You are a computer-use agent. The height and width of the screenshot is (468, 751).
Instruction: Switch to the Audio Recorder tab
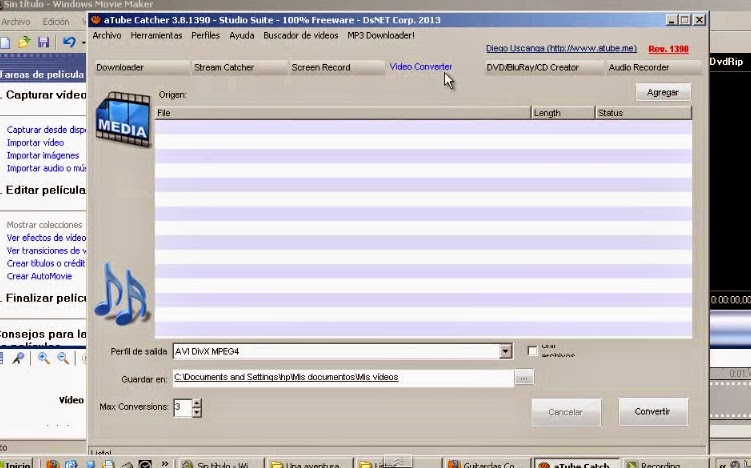(654, 68)
